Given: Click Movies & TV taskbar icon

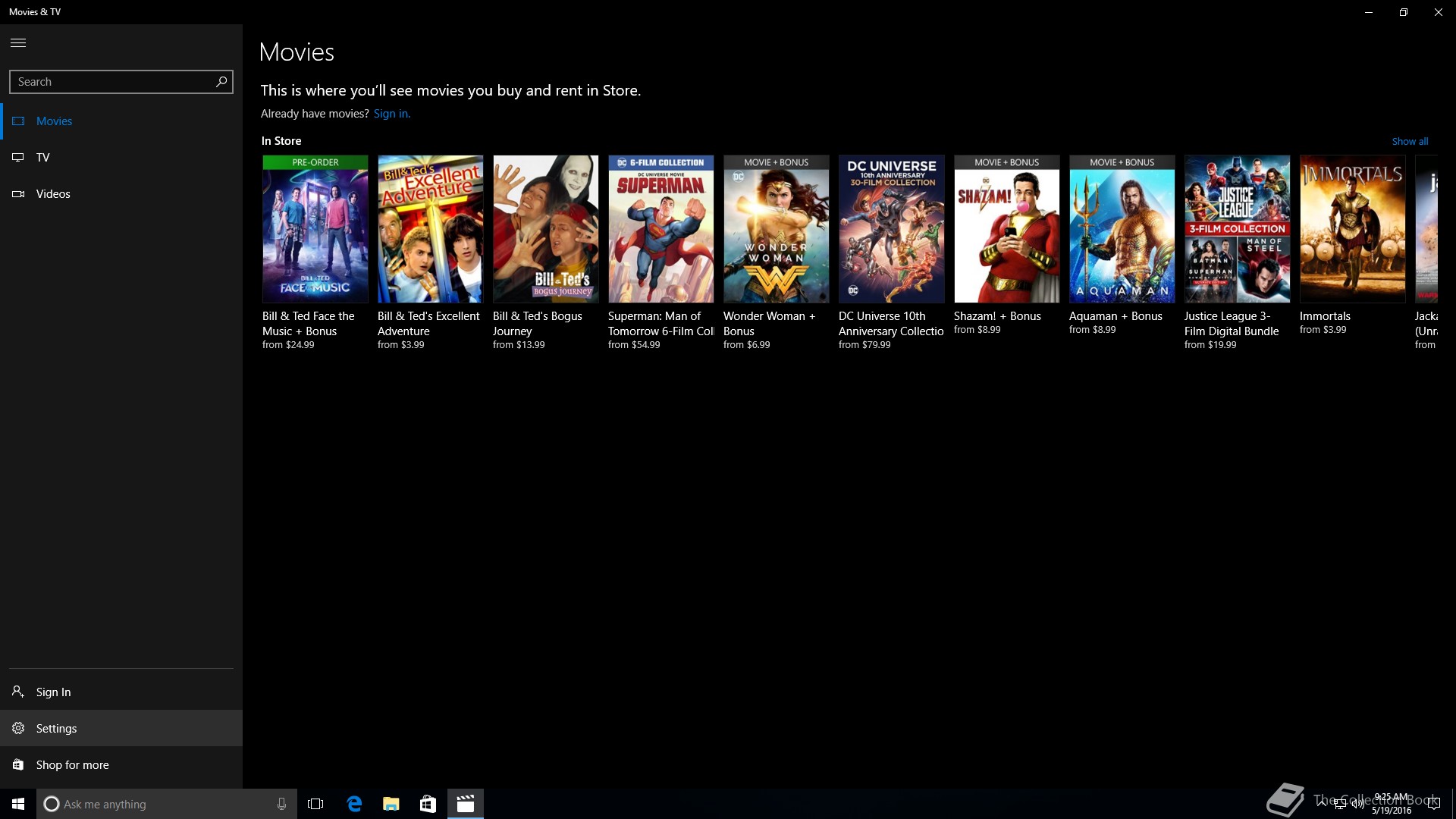Looking at the screenshot, I should tap(466, 804).
